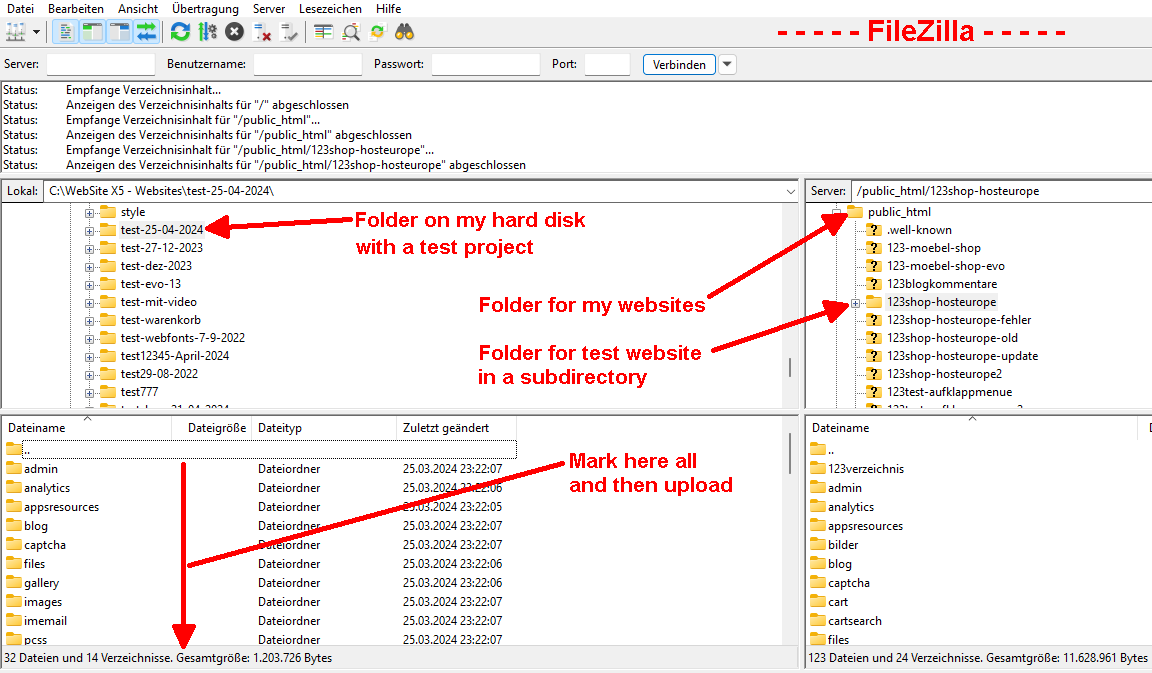The width and height of the screenshot is (1152, 673).
Task: Open the quickconnect history dropdown arrow
Action: coord(727,65)
